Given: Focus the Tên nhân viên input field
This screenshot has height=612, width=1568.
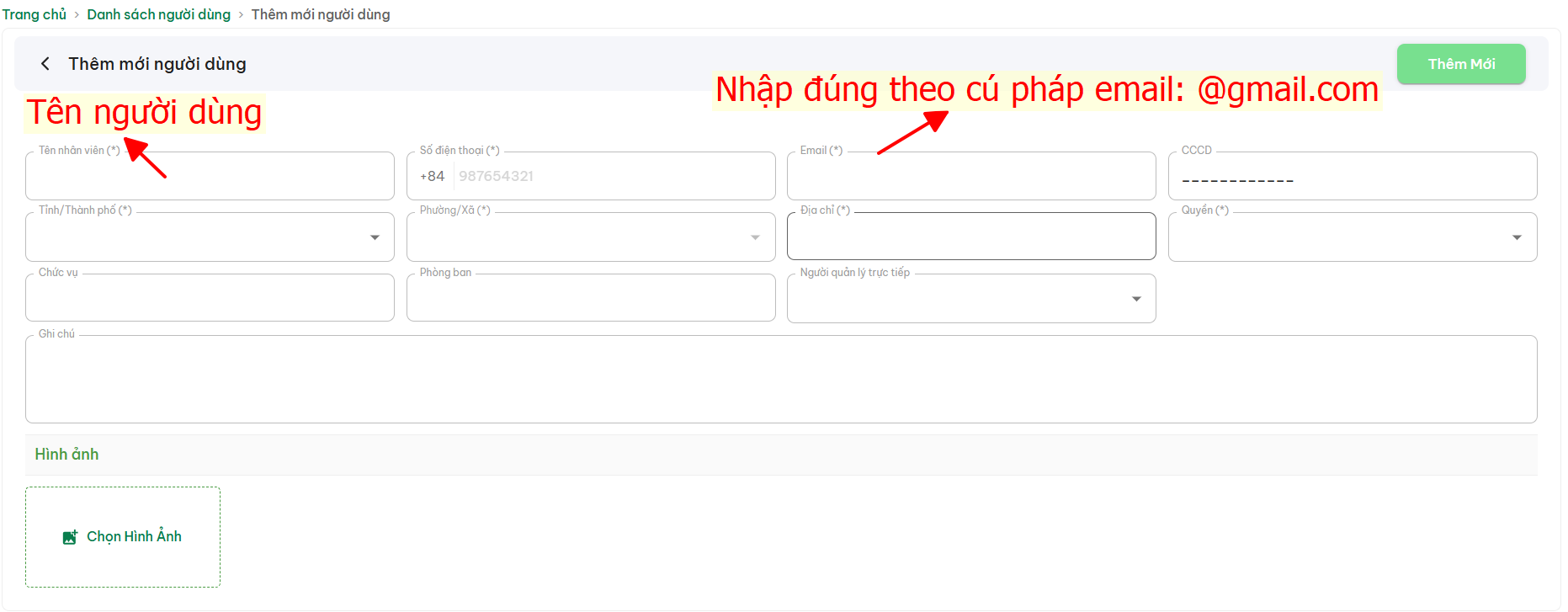Looking at the screenshot, I should (x=210, y=178).
